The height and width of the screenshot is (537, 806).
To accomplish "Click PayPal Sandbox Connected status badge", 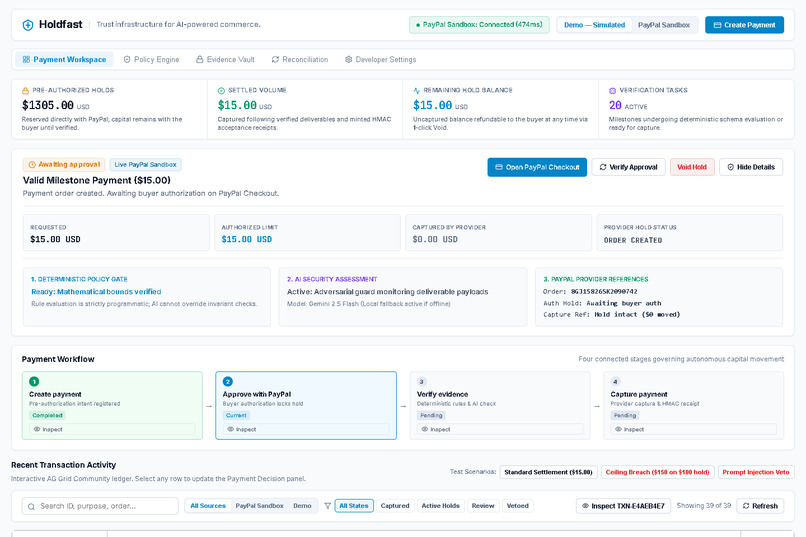I will pos(479,25).
